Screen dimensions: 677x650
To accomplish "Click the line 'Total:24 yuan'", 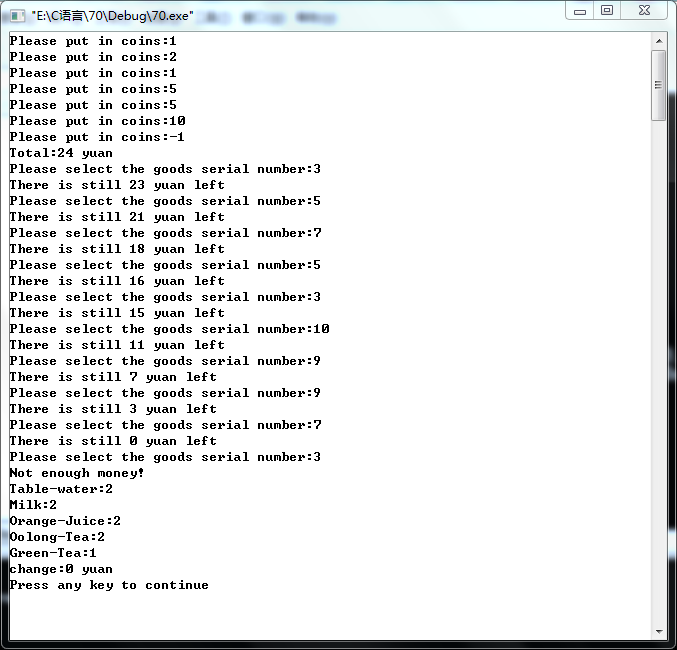I will coord(61,153).
